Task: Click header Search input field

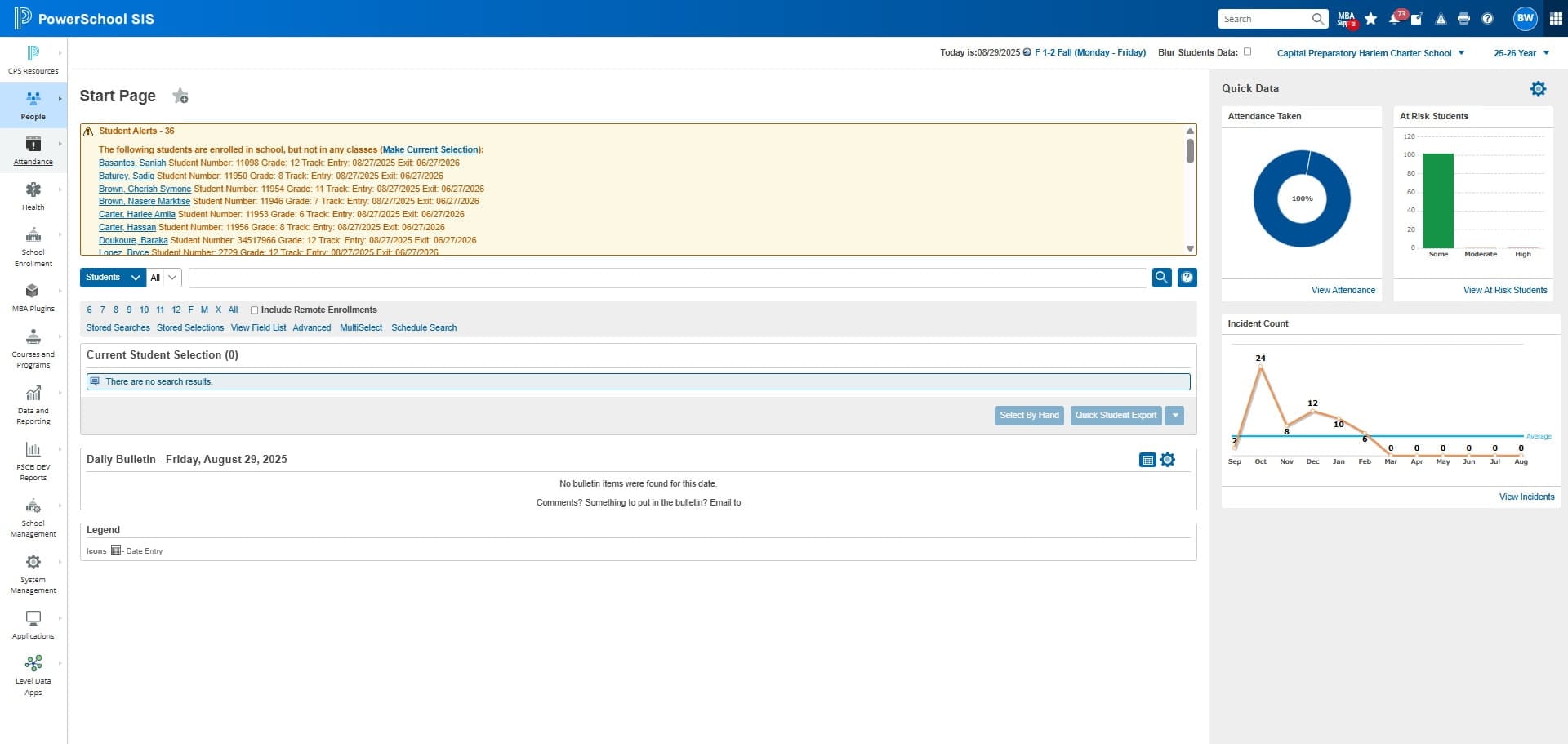Action: click(1264, 19)
